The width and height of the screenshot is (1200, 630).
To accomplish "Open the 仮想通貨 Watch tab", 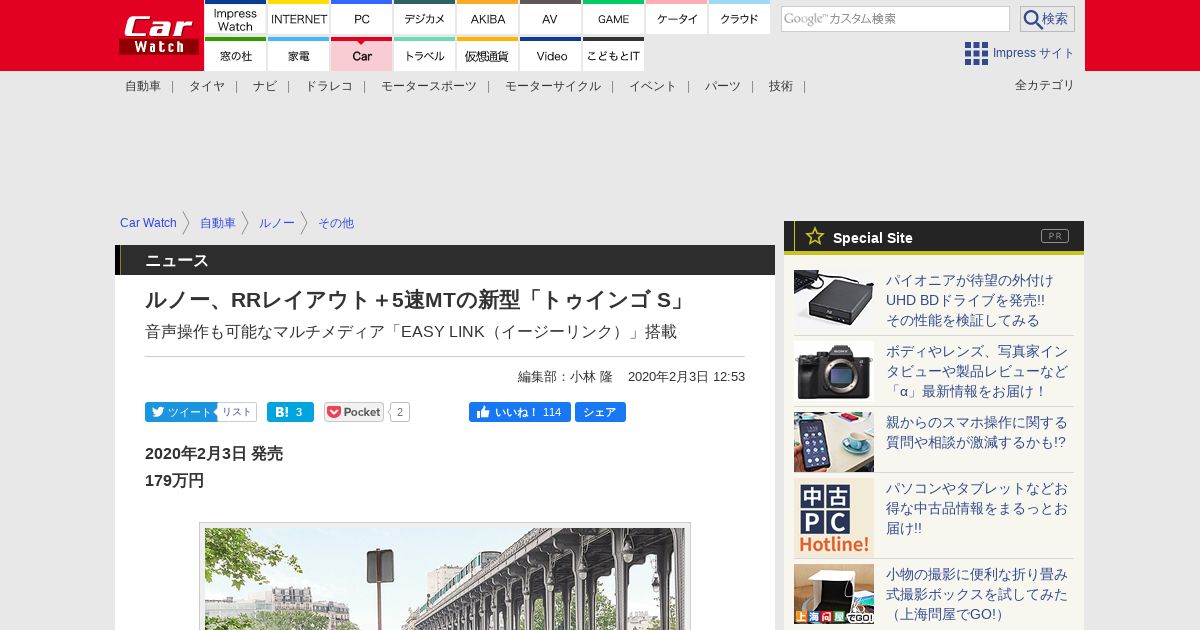I will [x=487, y=55].
